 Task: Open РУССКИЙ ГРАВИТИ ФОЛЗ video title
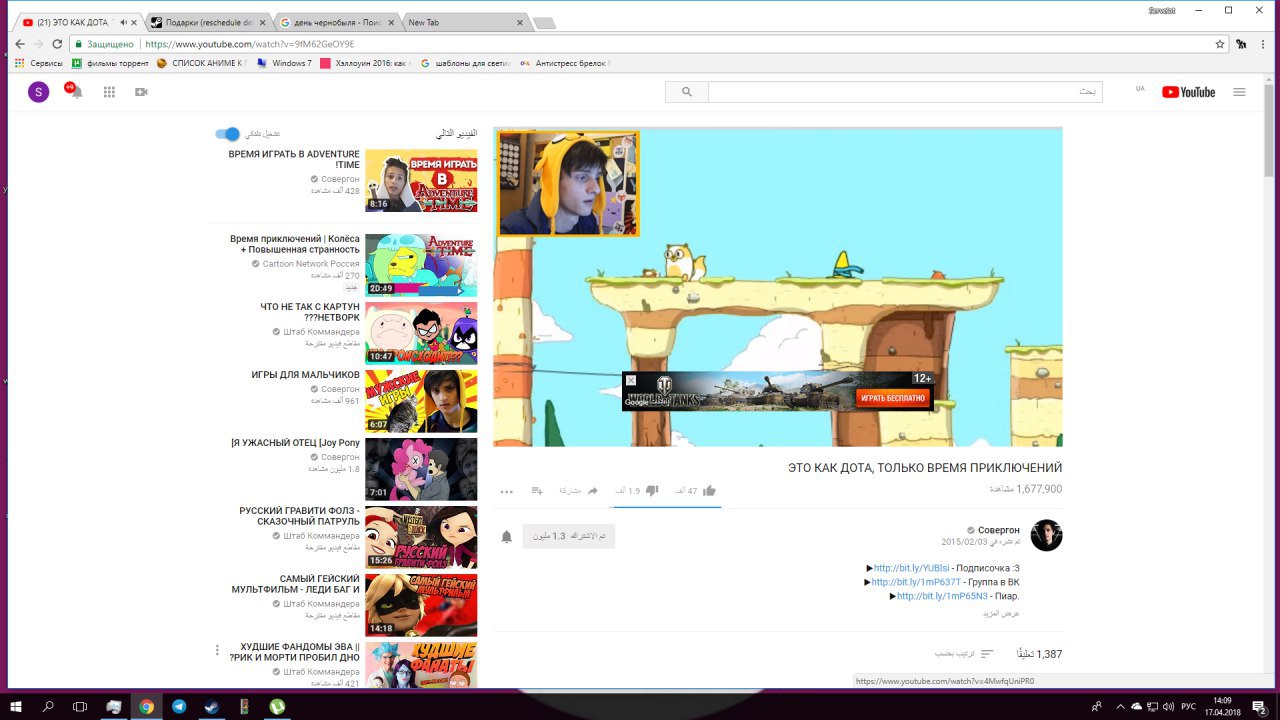(300, 517)
